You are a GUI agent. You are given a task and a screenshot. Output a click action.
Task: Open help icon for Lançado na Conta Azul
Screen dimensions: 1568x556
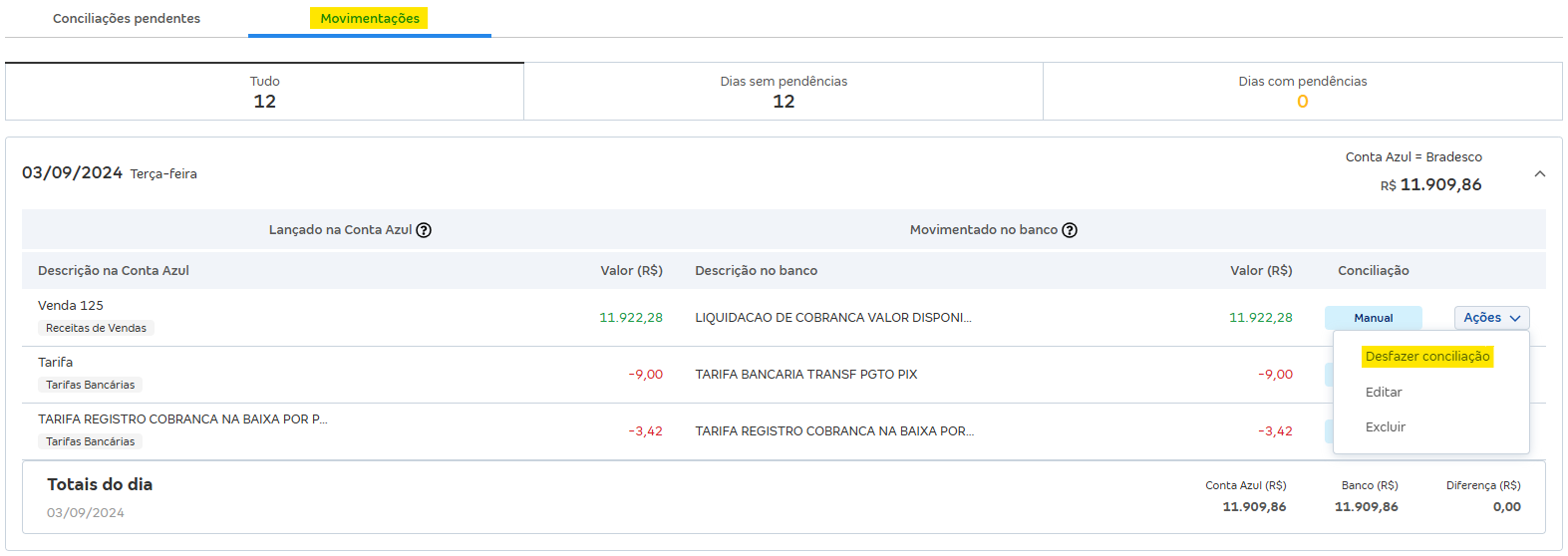tap(424, 230)
